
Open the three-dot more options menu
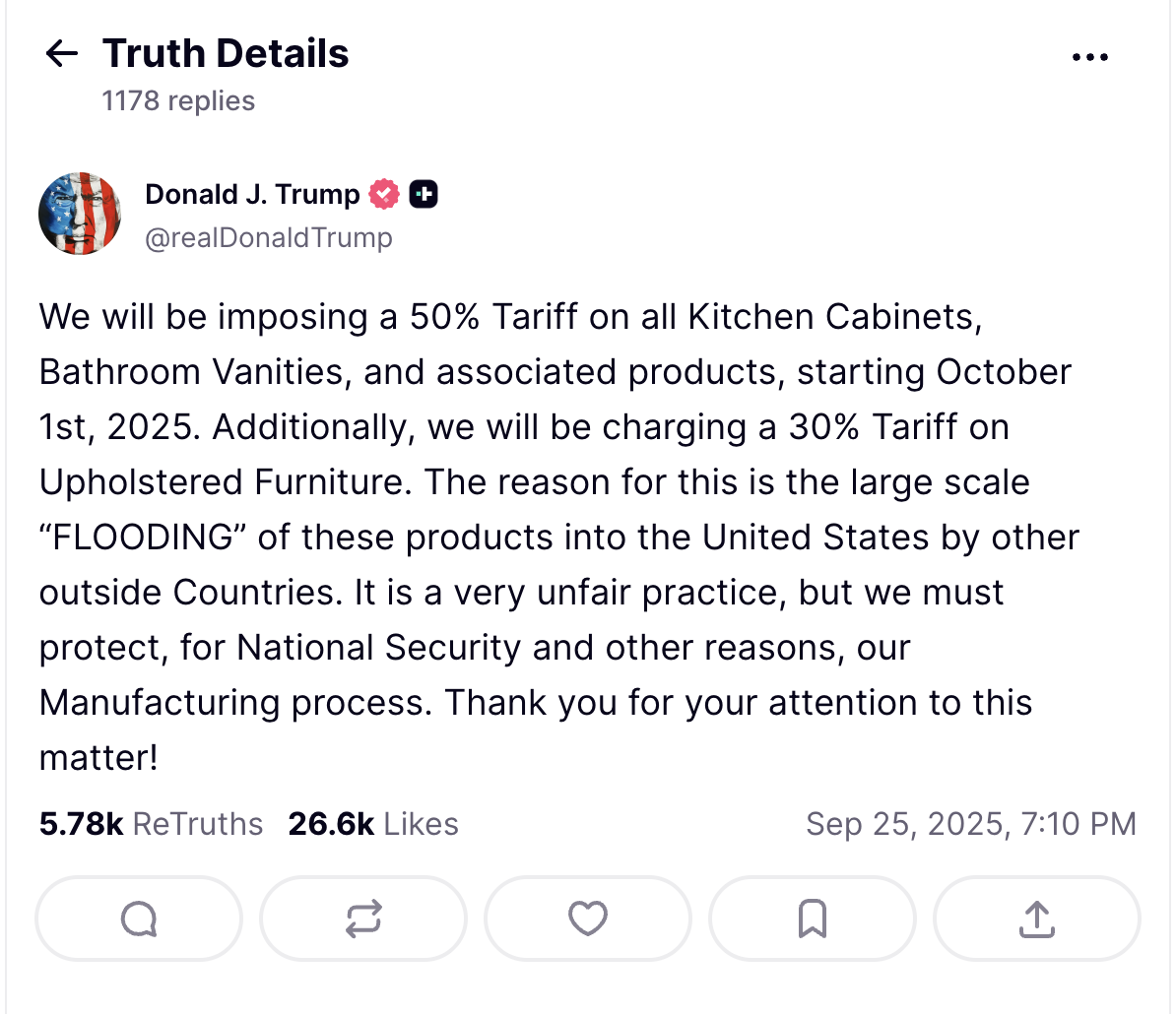[1089, 57]
